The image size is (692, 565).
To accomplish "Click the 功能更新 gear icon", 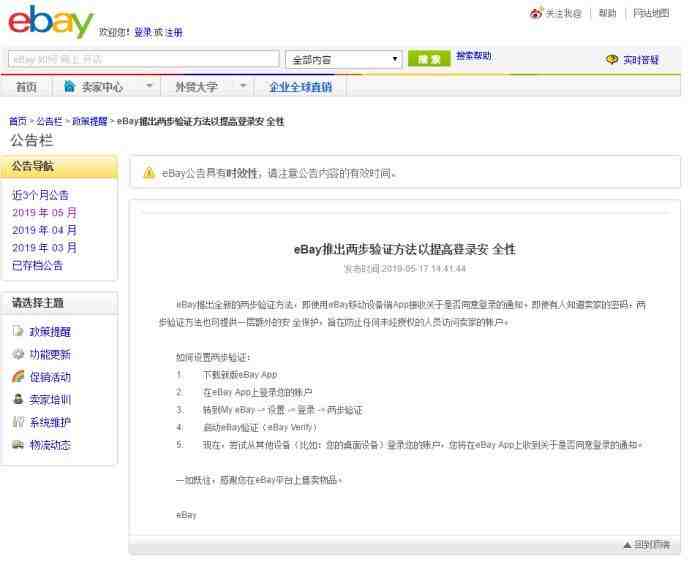I will [x=18, y=354].
